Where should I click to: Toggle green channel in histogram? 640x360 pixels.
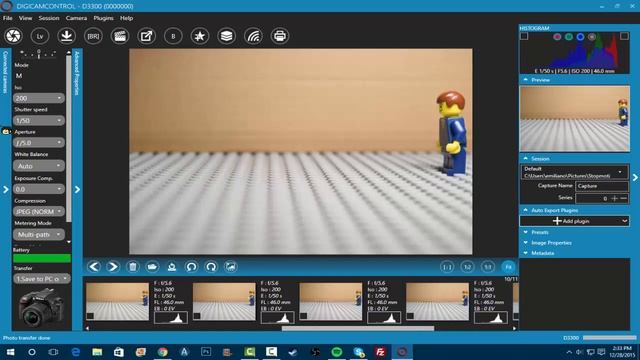pyautogui.click(x=569, y=37)
